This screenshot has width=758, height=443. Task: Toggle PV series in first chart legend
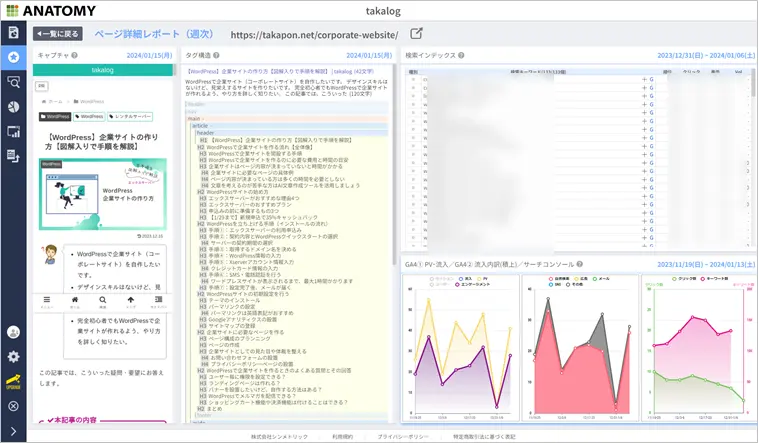(x=482, y=279)
